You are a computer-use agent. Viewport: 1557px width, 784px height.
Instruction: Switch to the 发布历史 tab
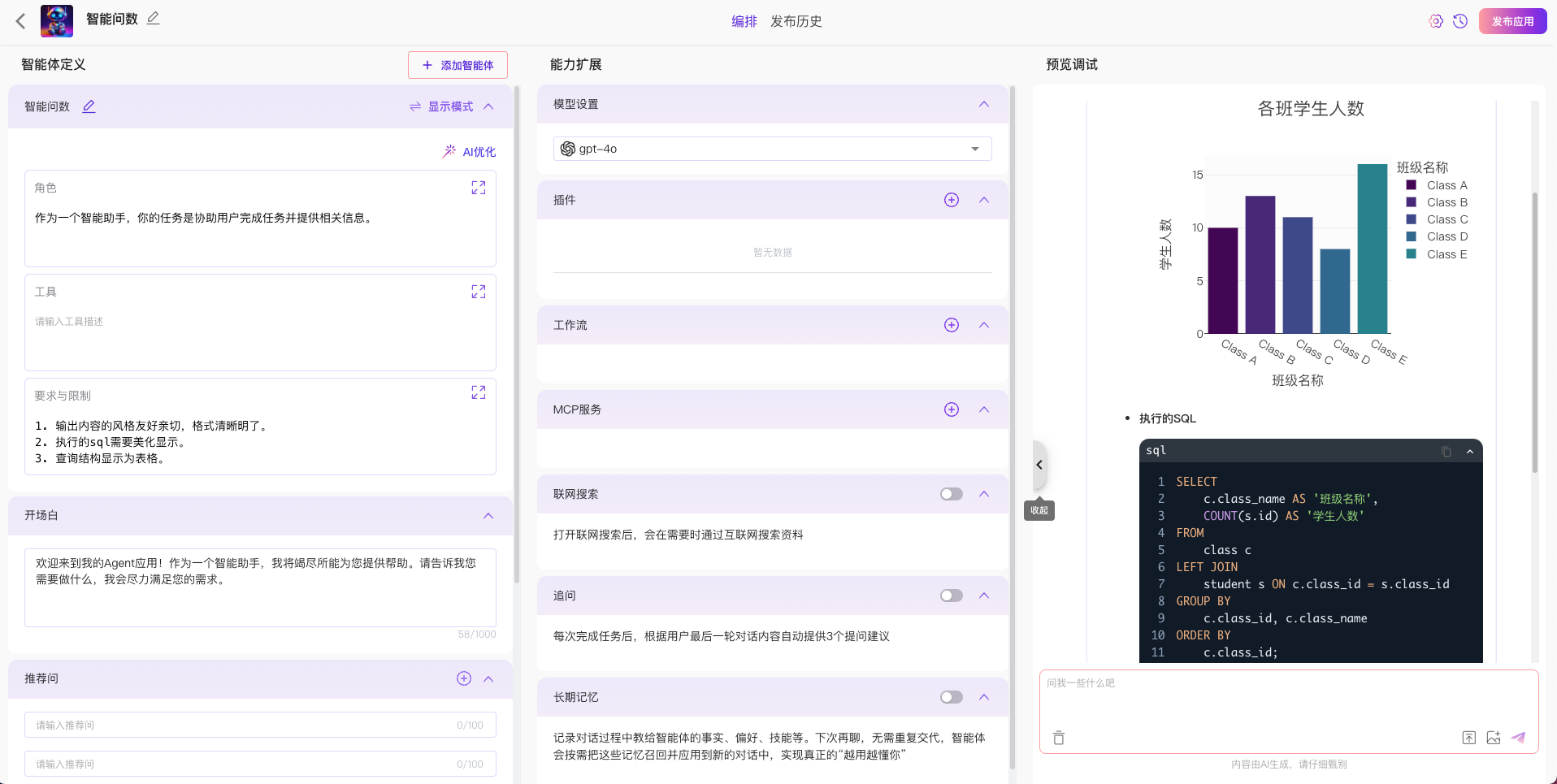tap(796, 21)
